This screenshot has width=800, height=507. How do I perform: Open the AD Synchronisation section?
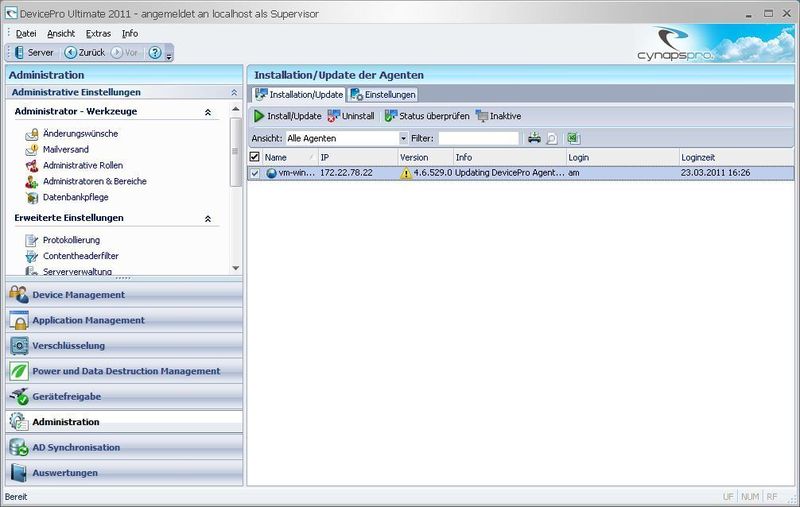124,447
